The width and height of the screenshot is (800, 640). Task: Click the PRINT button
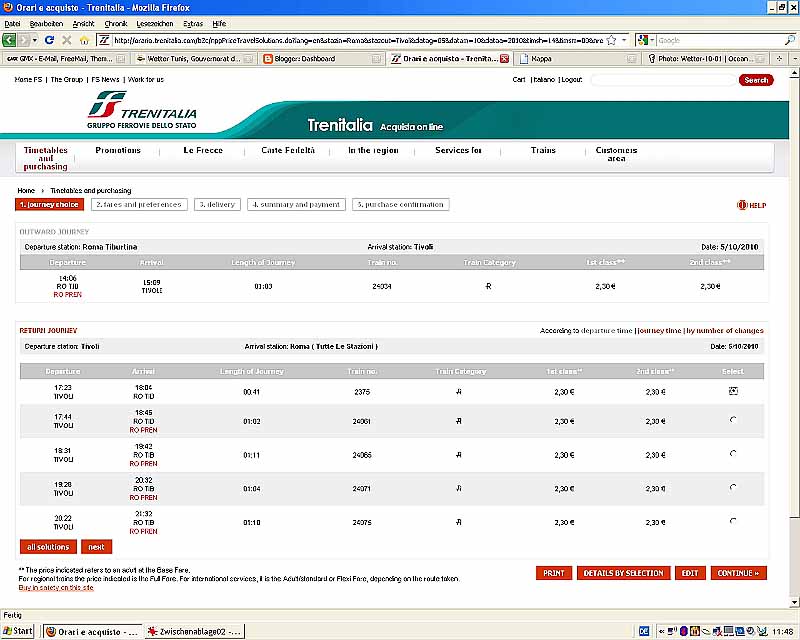point(554,573)
